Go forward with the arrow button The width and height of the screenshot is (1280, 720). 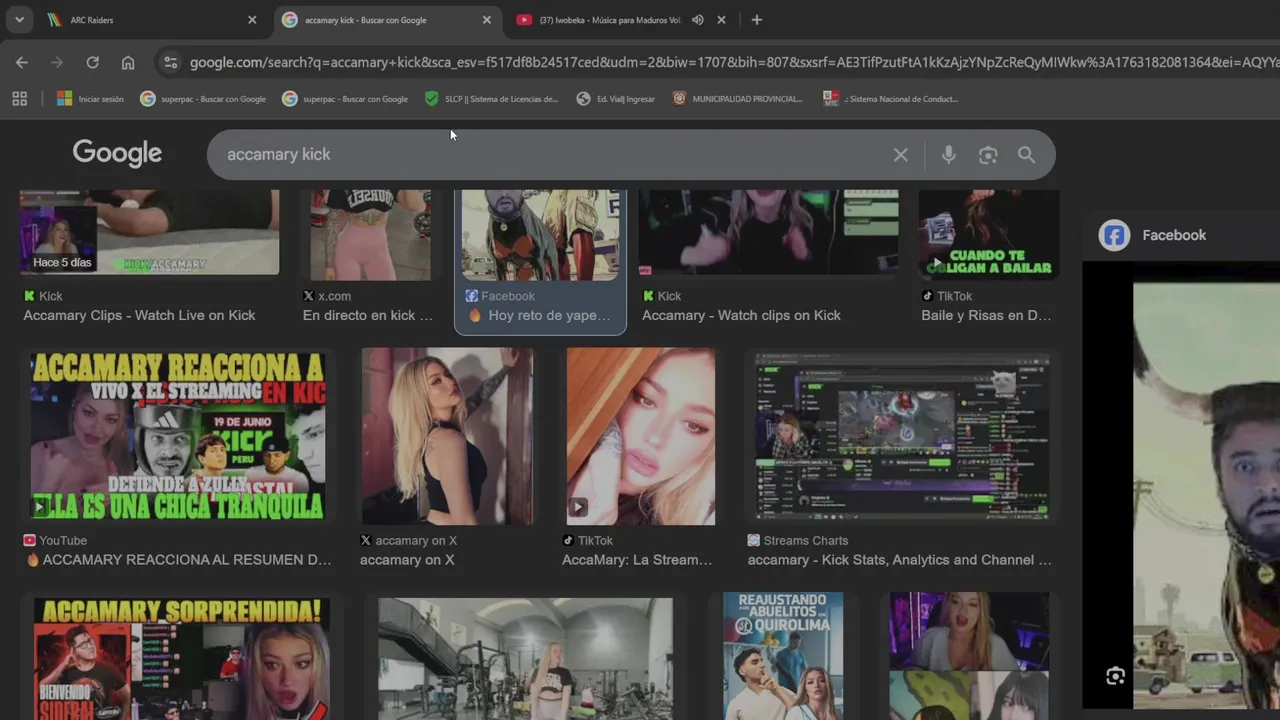(x=57, y=62)
